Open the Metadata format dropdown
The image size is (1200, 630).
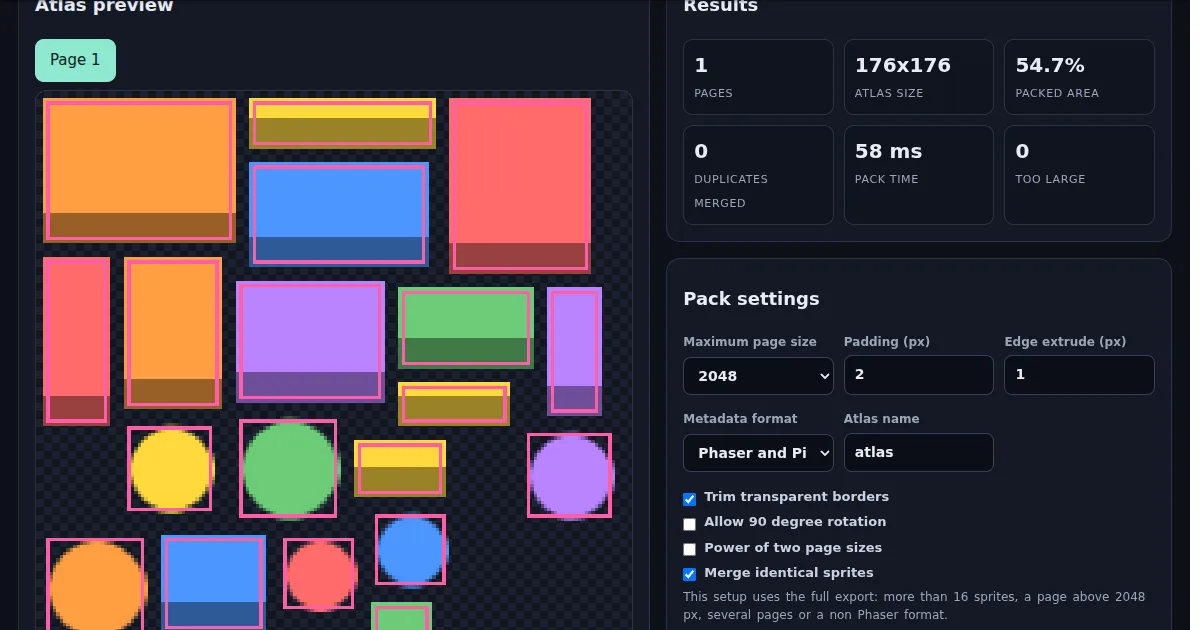758,452
